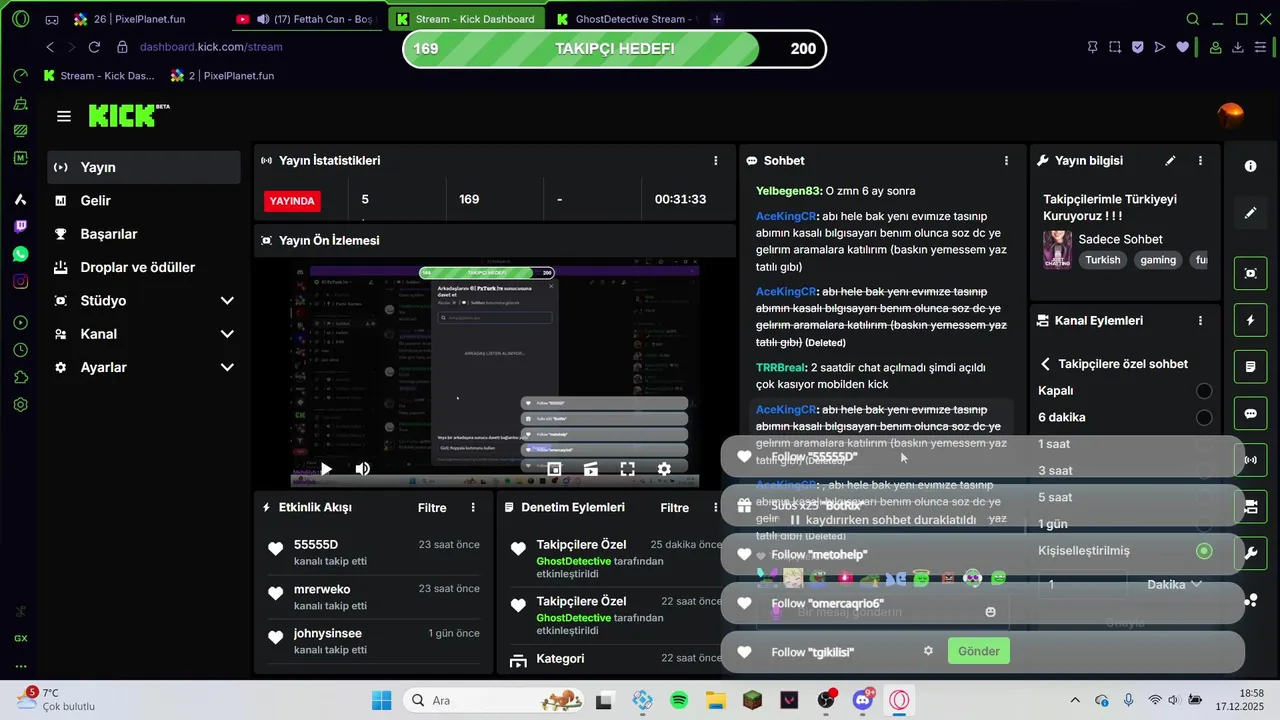
Task: Click the chat bubble icon in right rail
Action: 1250,413
